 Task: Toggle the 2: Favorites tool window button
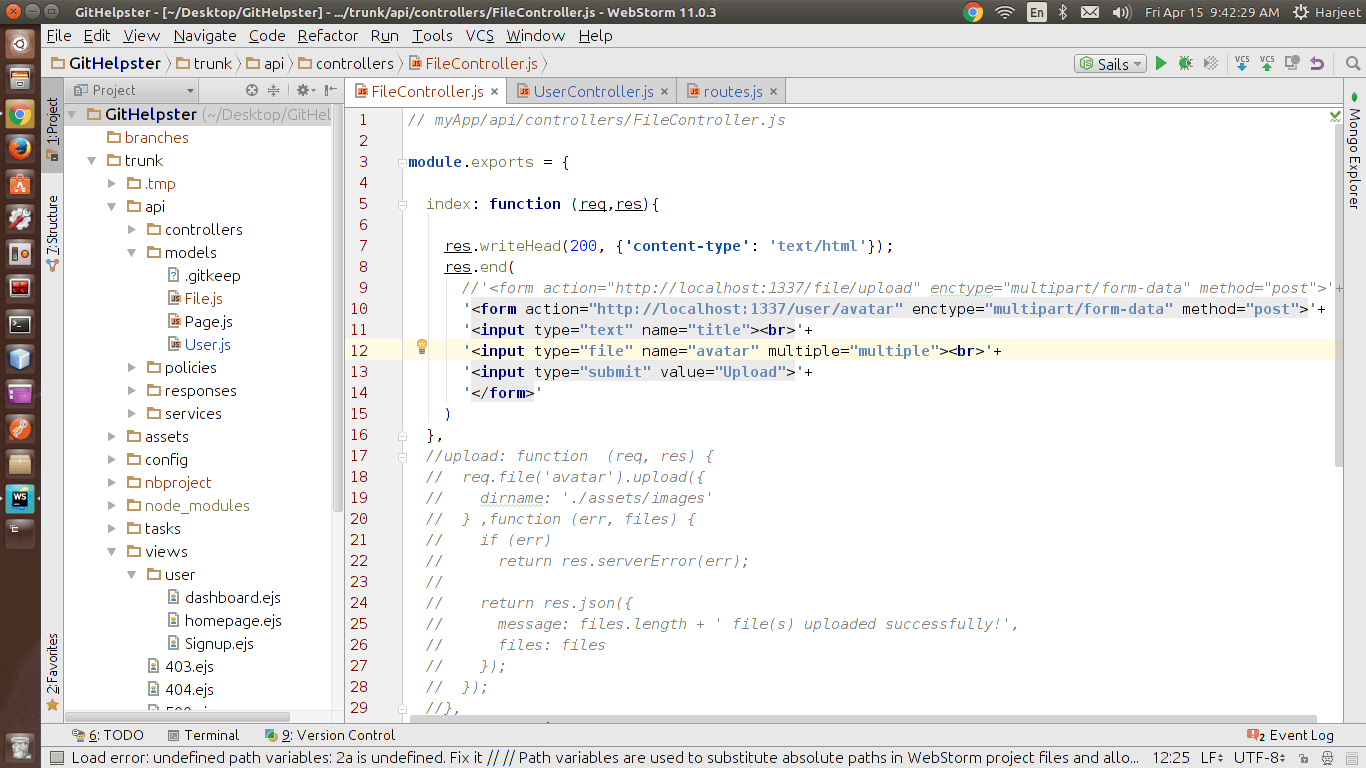[x=53, y=672]
